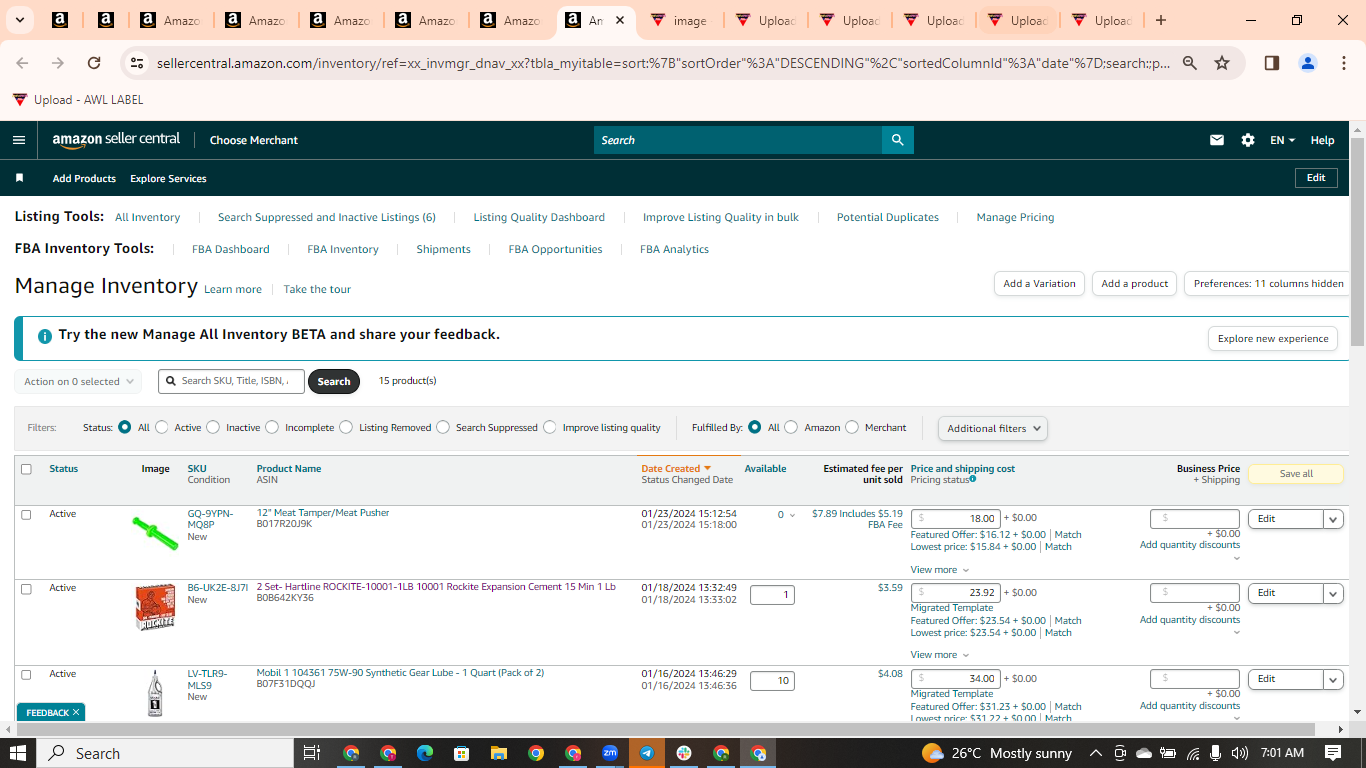Select the Incomplete status filter
The width and height of the screenshot is (1366, 768).
(272, 427)
